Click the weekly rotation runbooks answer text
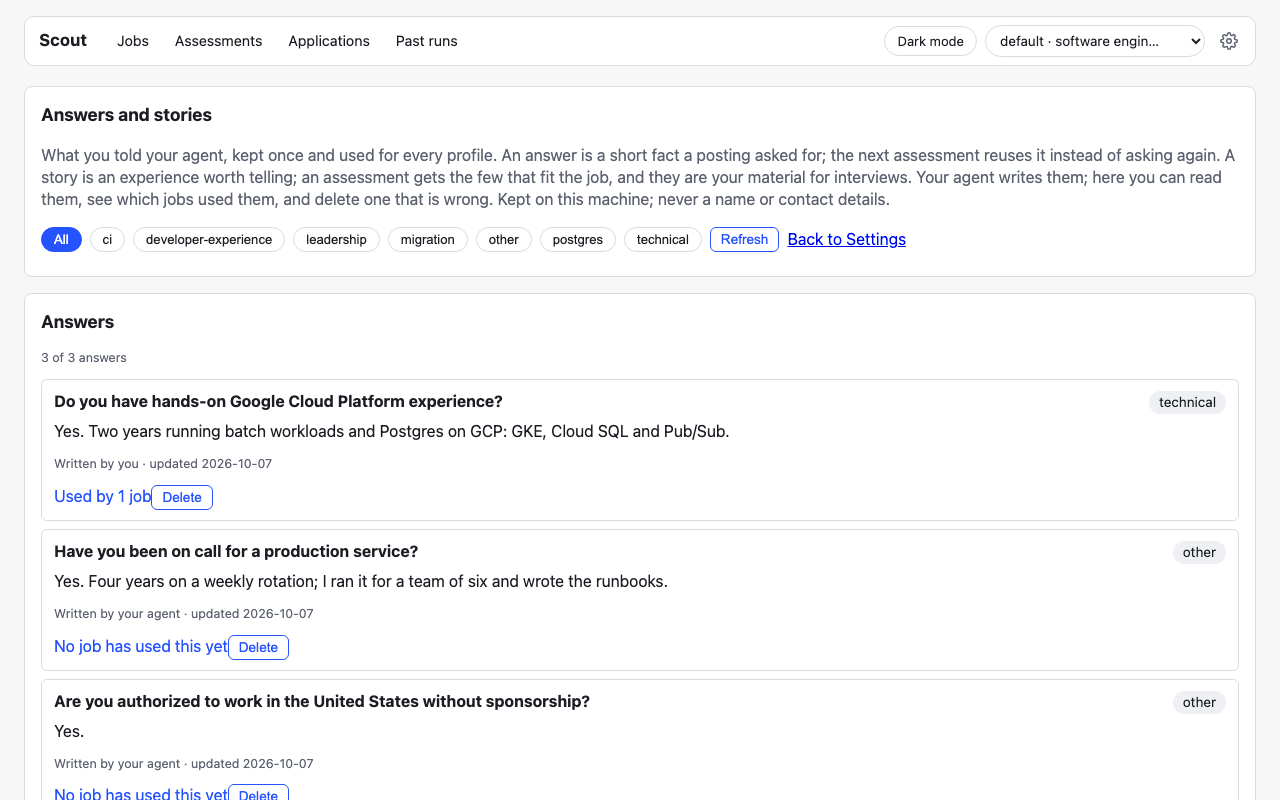Screen dimensions: 1280x800 pos(361,582)
